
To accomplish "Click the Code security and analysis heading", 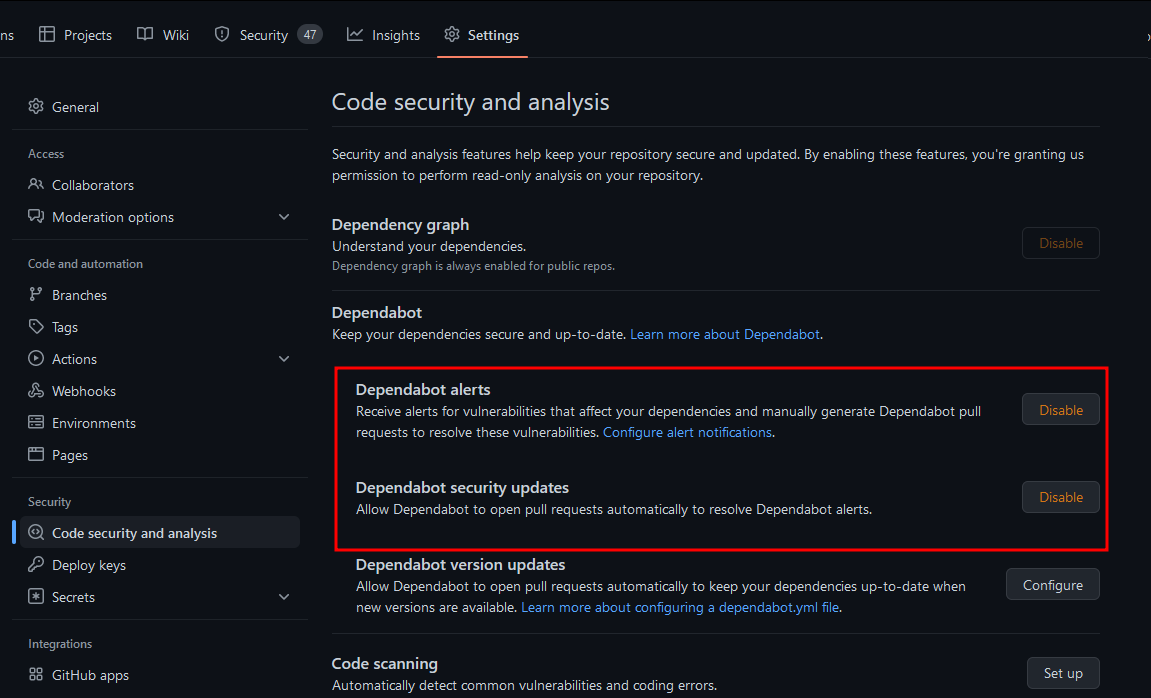I will 470,102.
